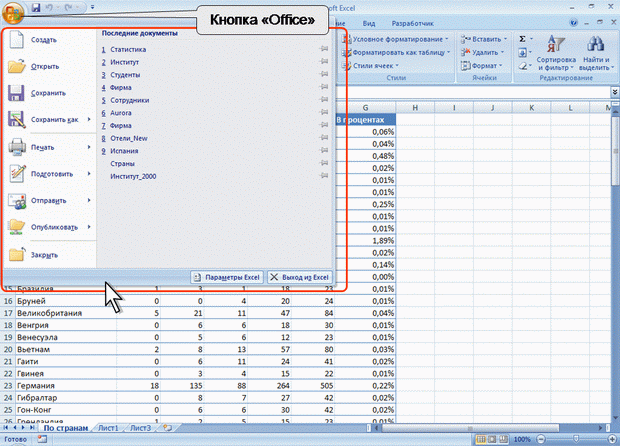Click the Открыть (Open) folder icon
The height and width of the screenshot is (446, 620).
click(16, 67)
